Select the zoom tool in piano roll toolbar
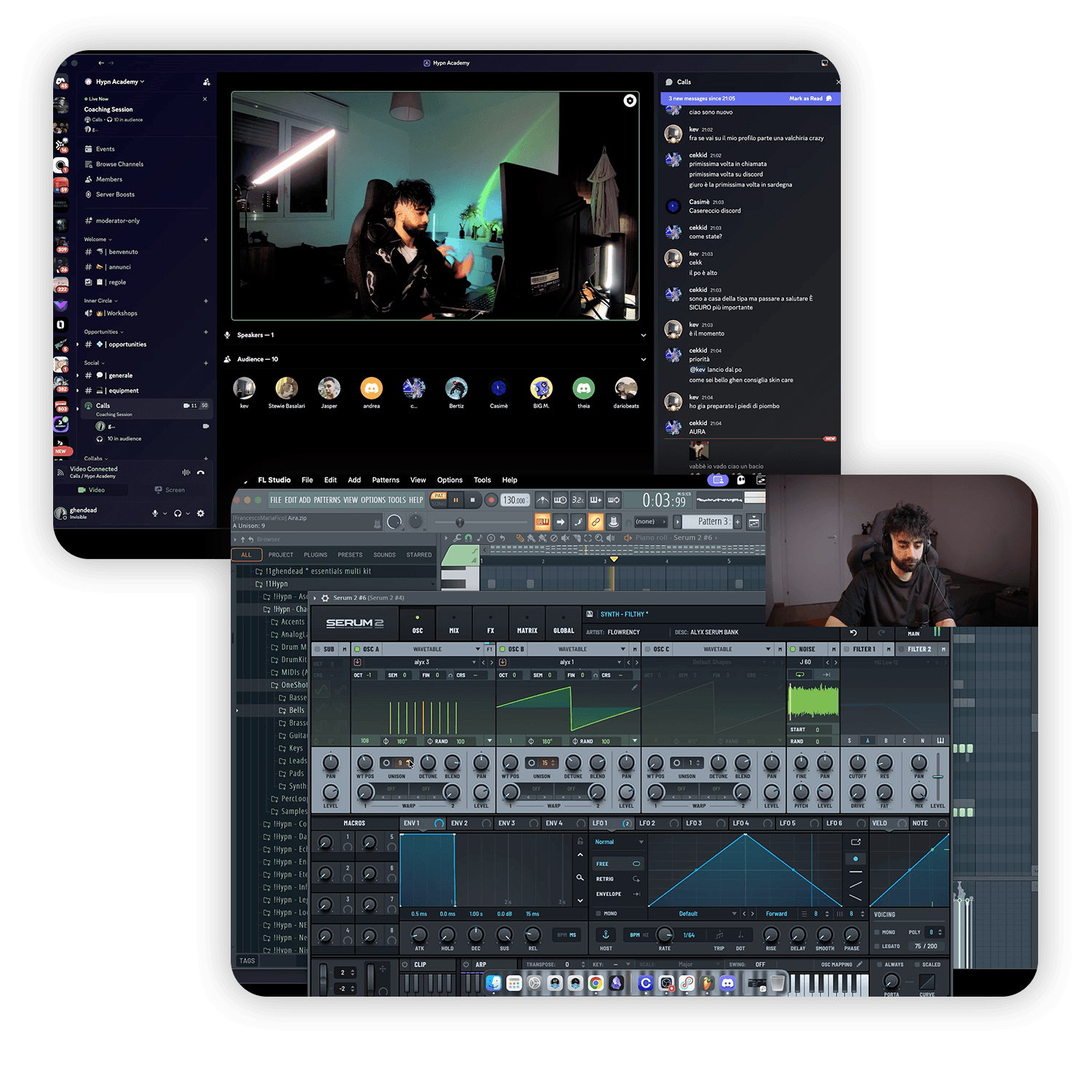Screen dimensions: 1092x1092 [598, 538]
